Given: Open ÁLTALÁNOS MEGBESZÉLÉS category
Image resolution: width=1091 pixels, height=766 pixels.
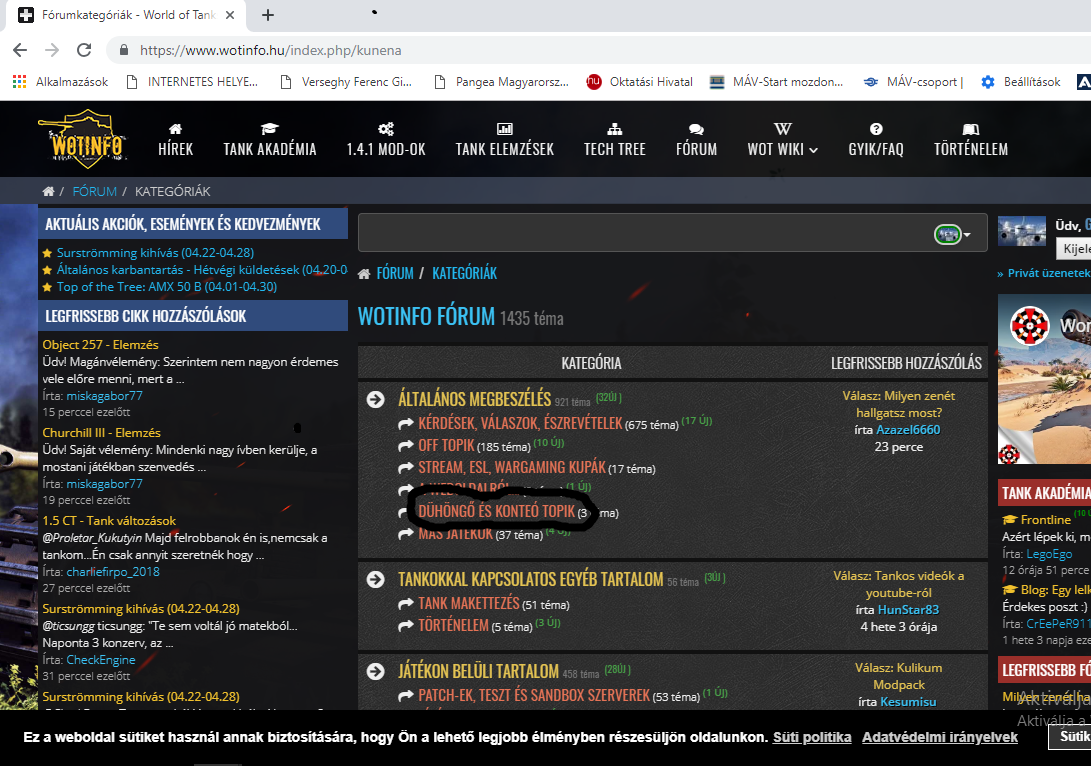Looking at the screenshot, I should (x=475, y=399).
